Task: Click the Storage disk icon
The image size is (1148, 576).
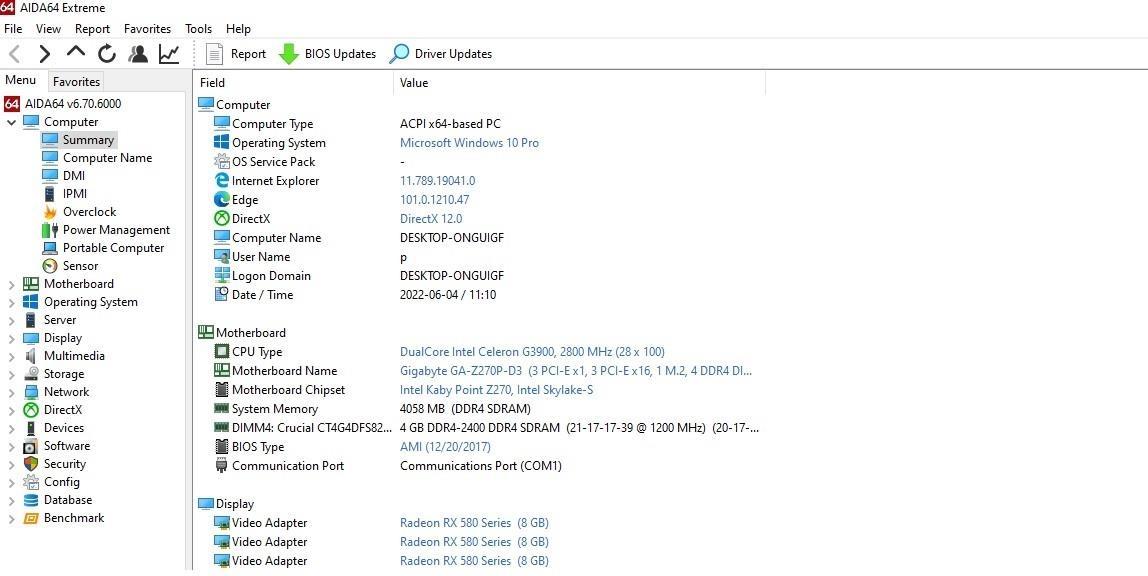Action: [x=31, y=374]
